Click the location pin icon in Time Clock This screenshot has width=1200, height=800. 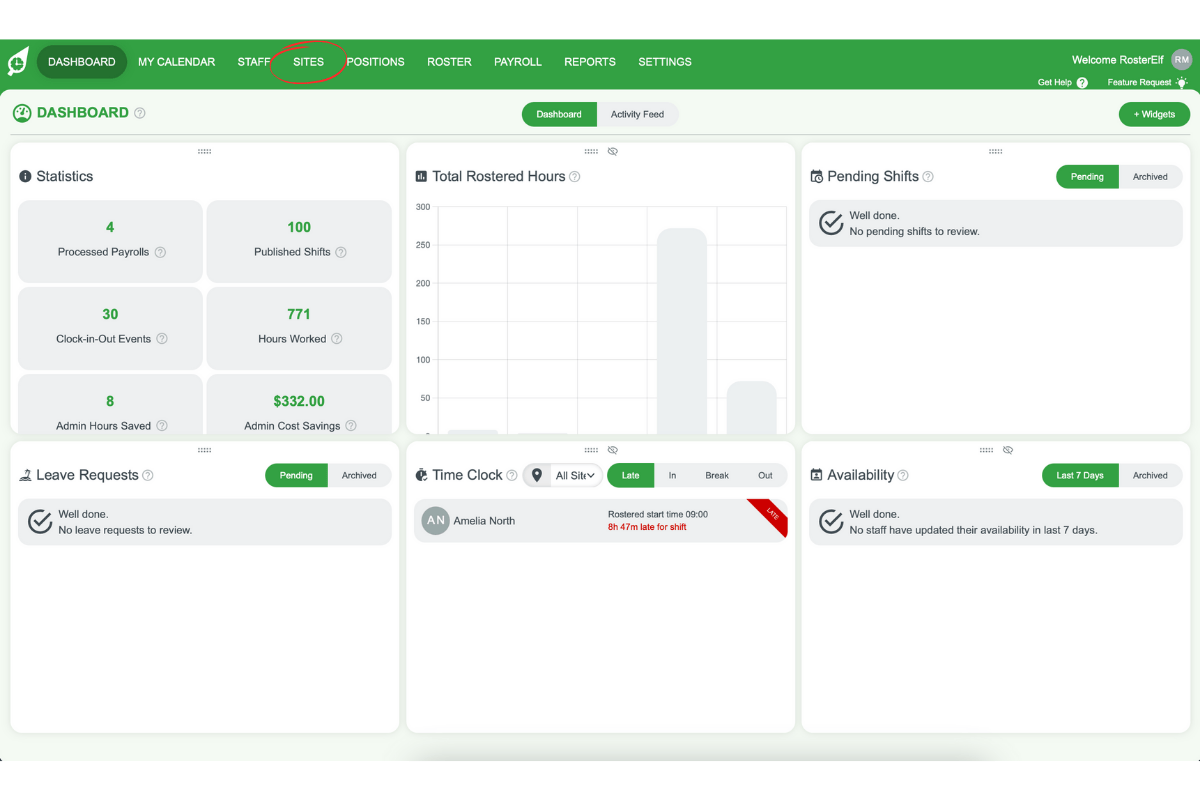(537, 475)
